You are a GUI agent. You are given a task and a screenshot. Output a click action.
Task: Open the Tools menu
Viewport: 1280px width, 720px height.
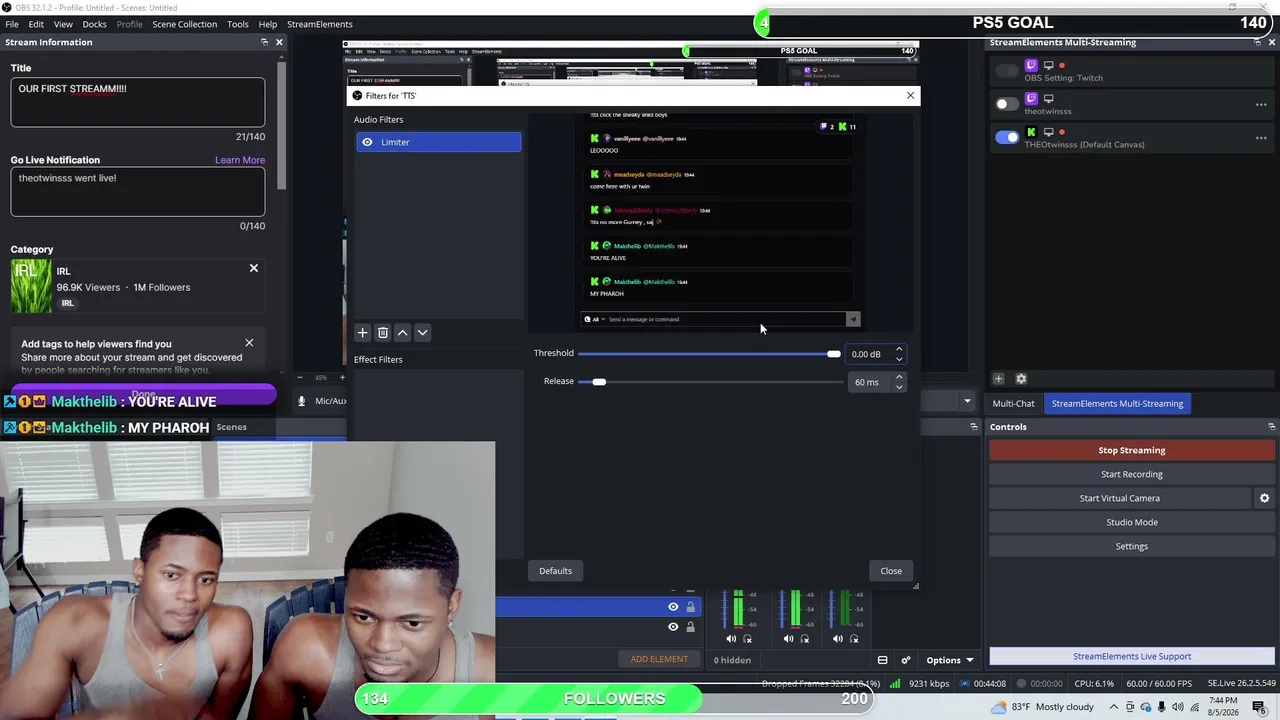point(238,24)
